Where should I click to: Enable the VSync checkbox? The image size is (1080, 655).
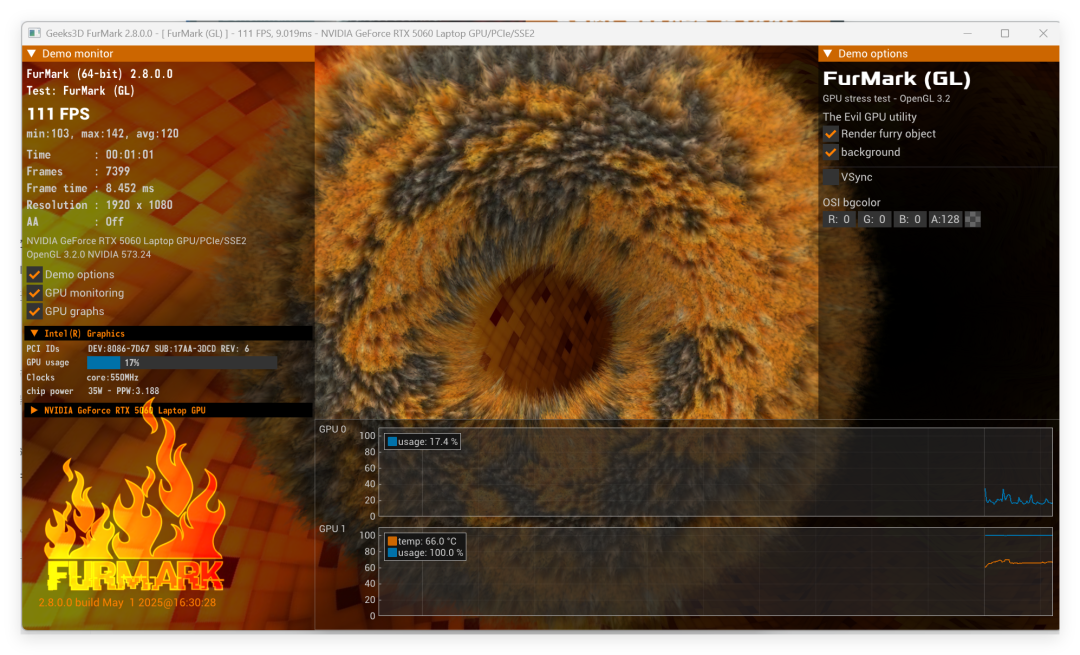tap(831, 178)
